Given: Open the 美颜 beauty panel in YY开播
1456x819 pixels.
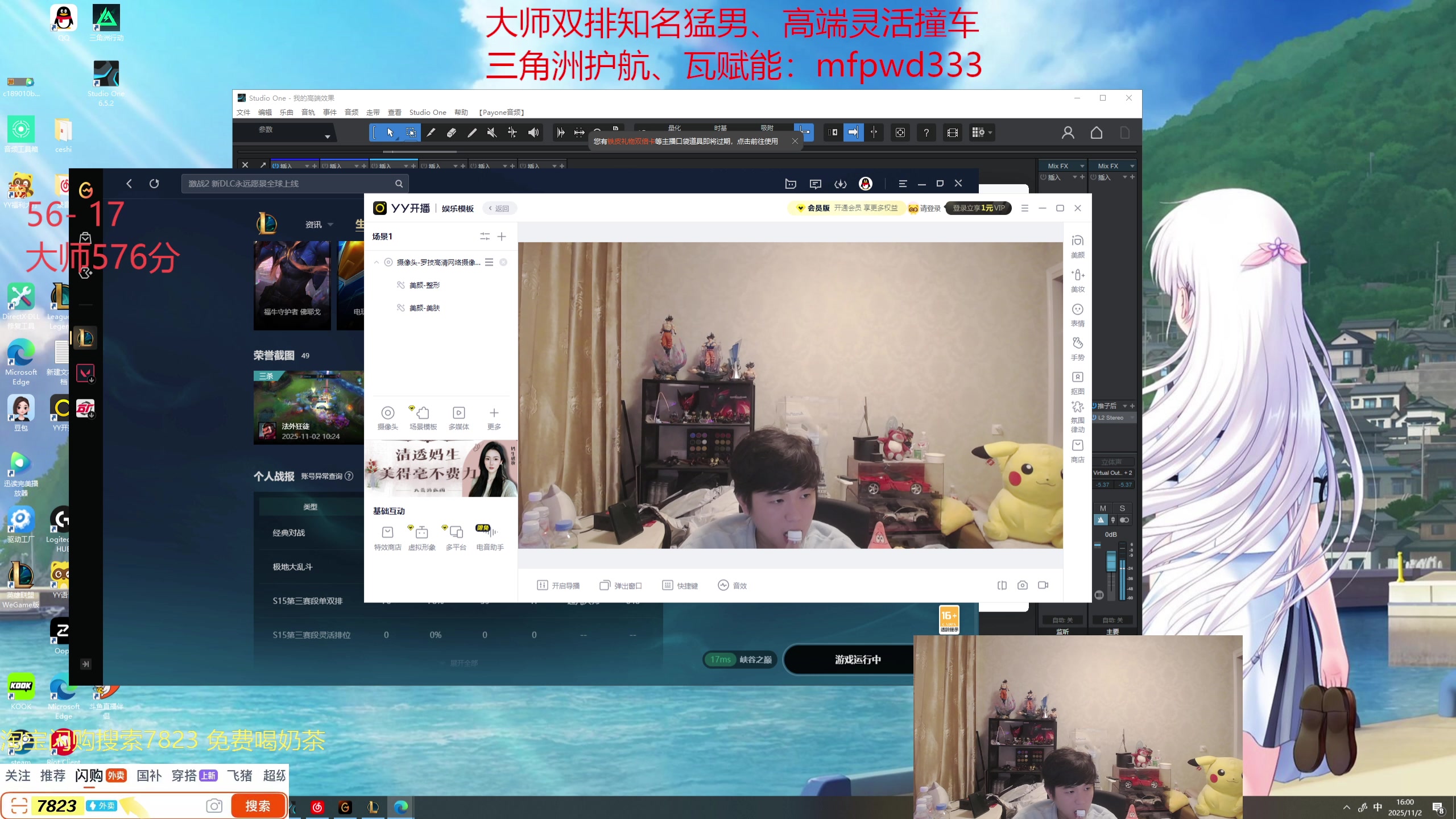Looking at the screenshot, I should click(1078, 245).
